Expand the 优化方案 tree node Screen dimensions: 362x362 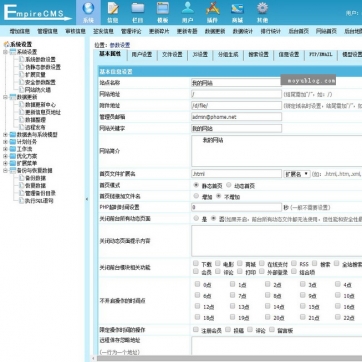pos(5,156)
